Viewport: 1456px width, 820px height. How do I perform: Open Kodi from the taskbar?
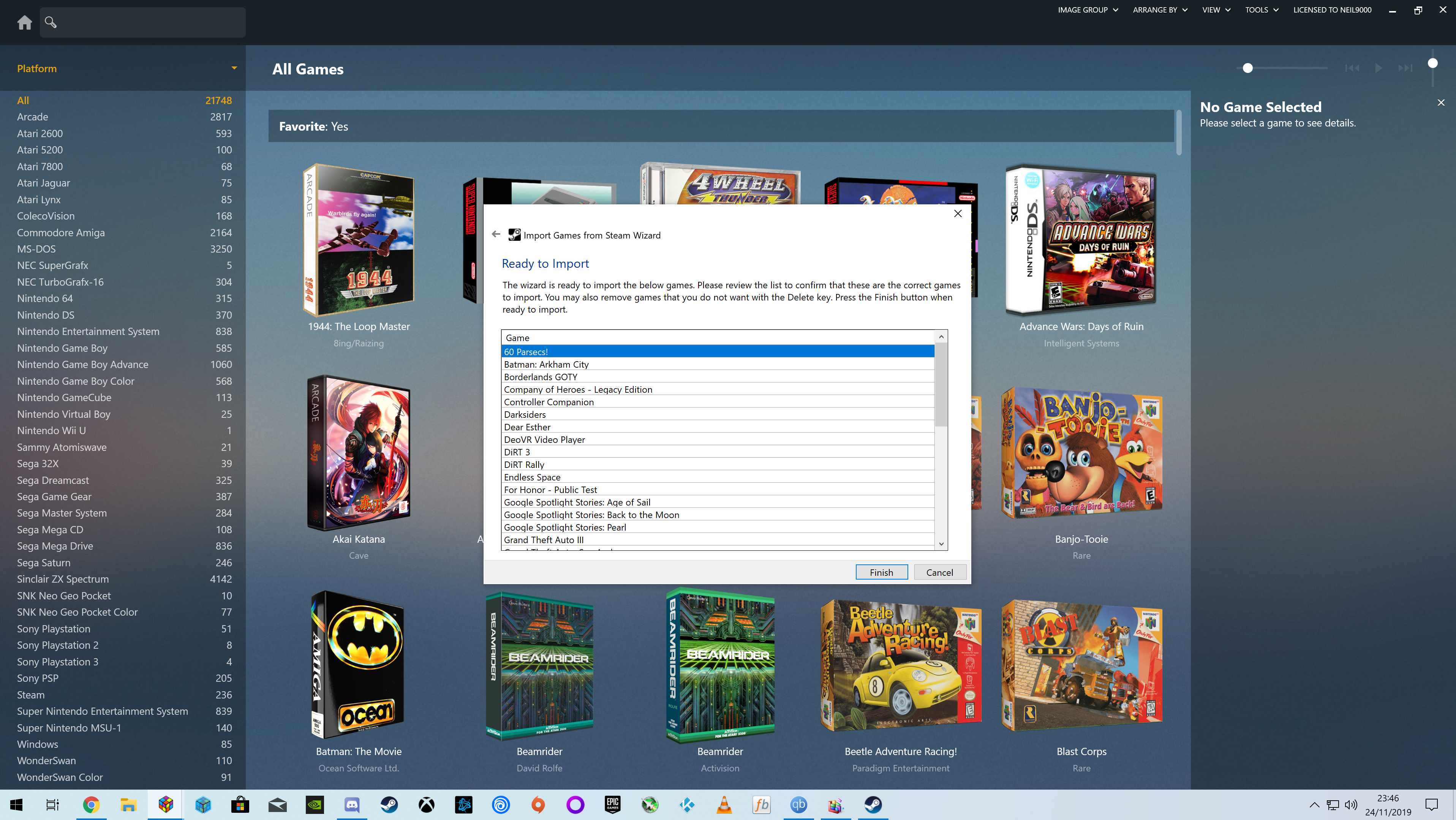coord(687,805)
